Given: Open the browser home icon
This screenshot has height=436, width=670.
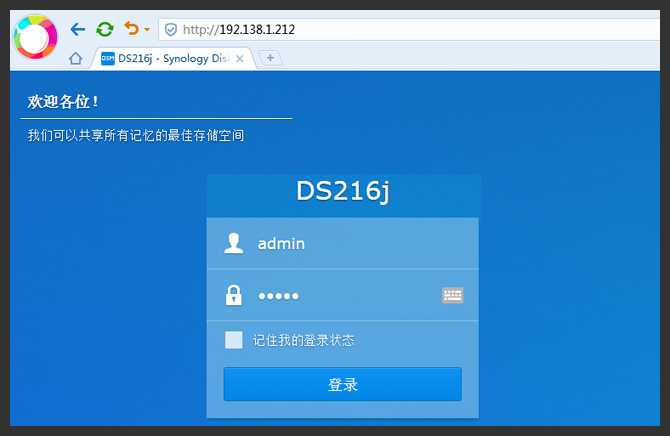Looking at the screenshot, I should pyautogui.click(x=76, y=58).
